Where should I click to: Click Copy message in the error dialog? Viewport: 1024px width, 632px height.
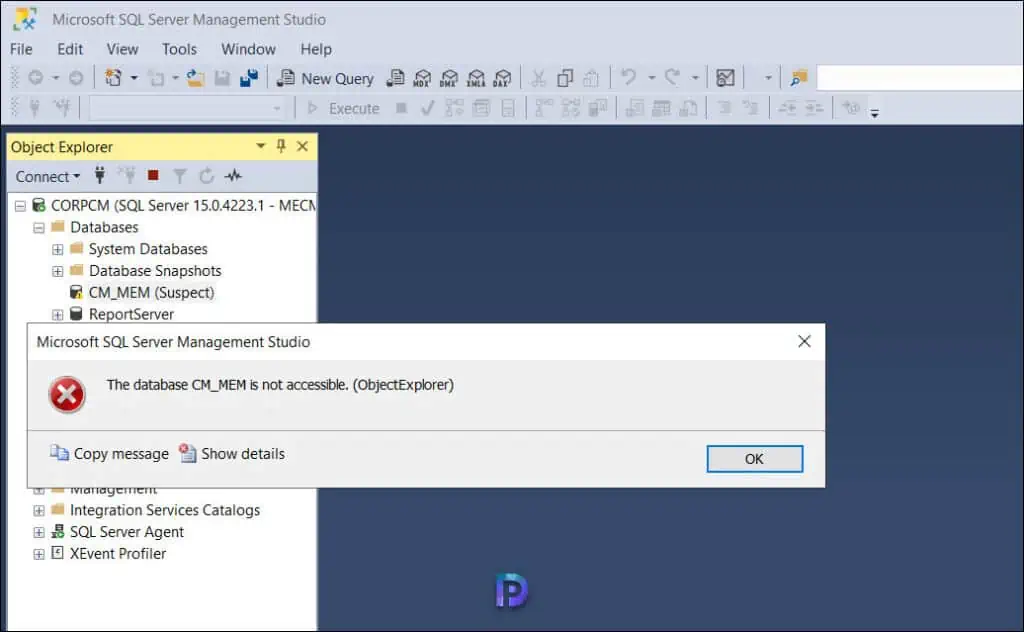110,453
